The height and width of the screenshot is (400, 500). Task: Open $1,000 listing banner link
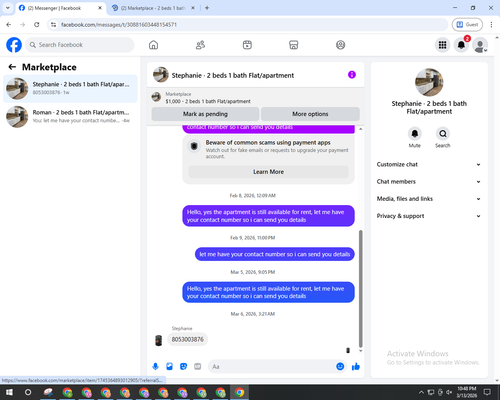[x=208, y=101]
